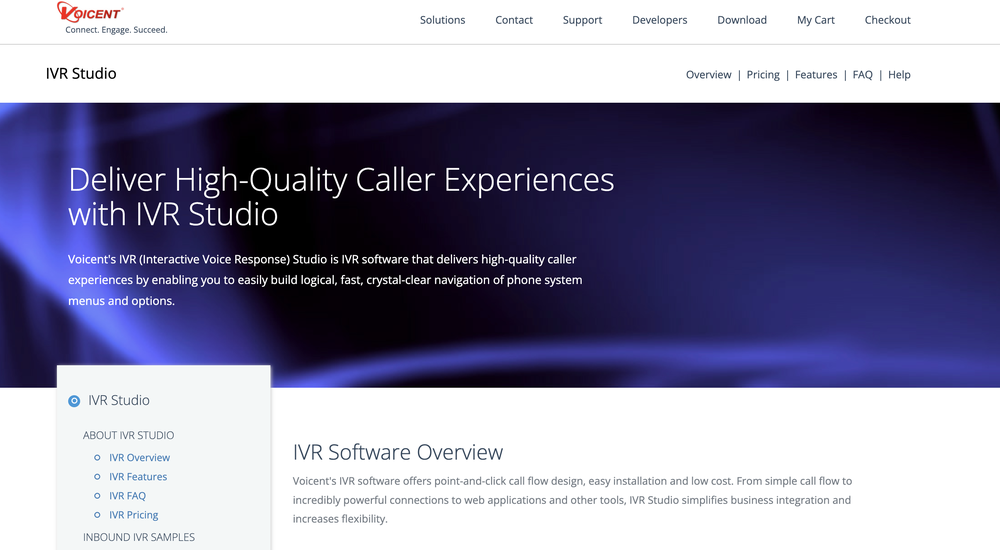This screenshot has height=550, width=1000.
Task: Open IVR Pricing in the sidebar
Action: 133,515
